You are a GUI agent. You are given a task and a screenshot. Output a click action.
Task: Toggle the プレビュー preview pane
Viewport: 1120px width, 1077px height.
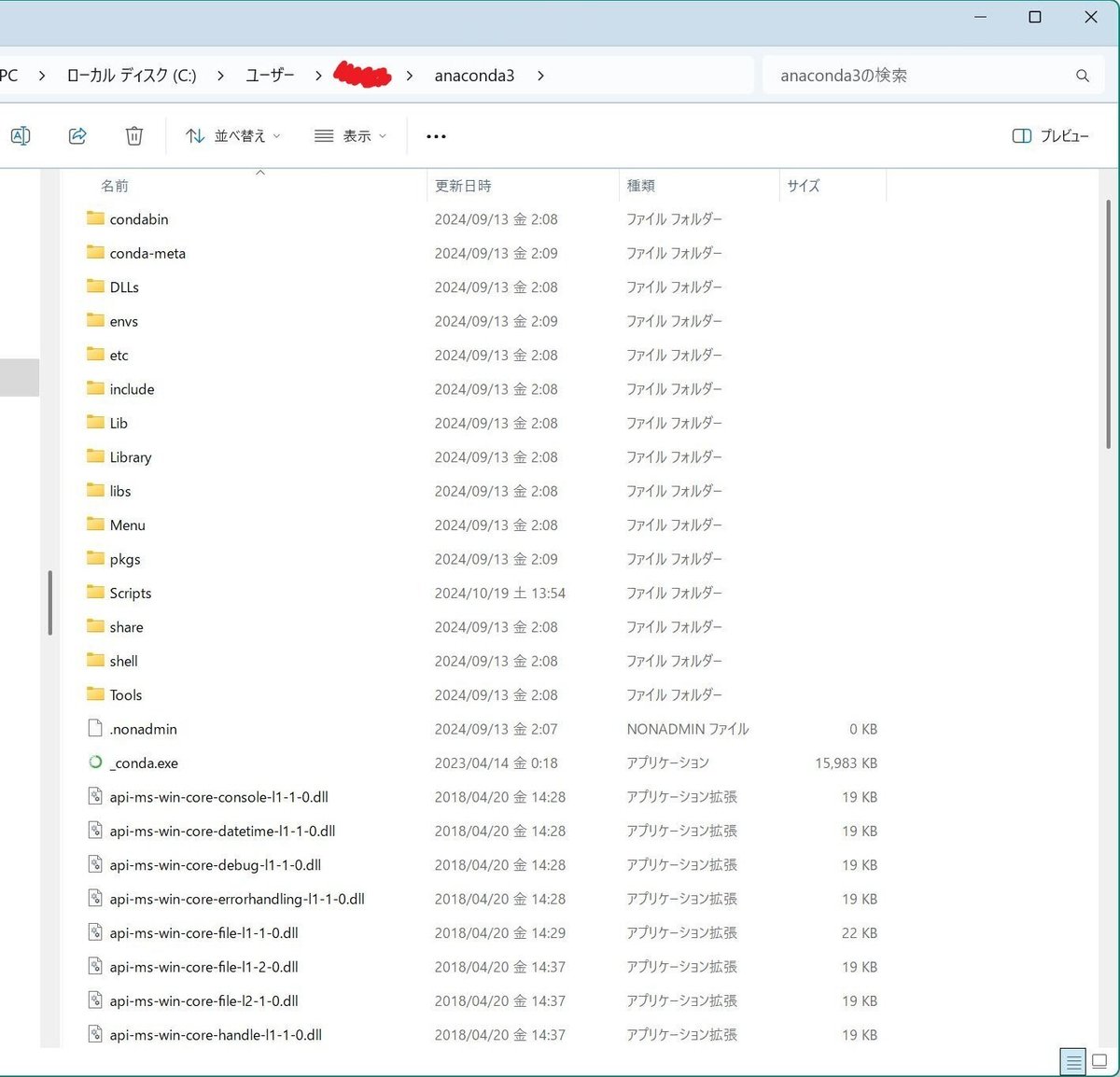coord(1049,135)
